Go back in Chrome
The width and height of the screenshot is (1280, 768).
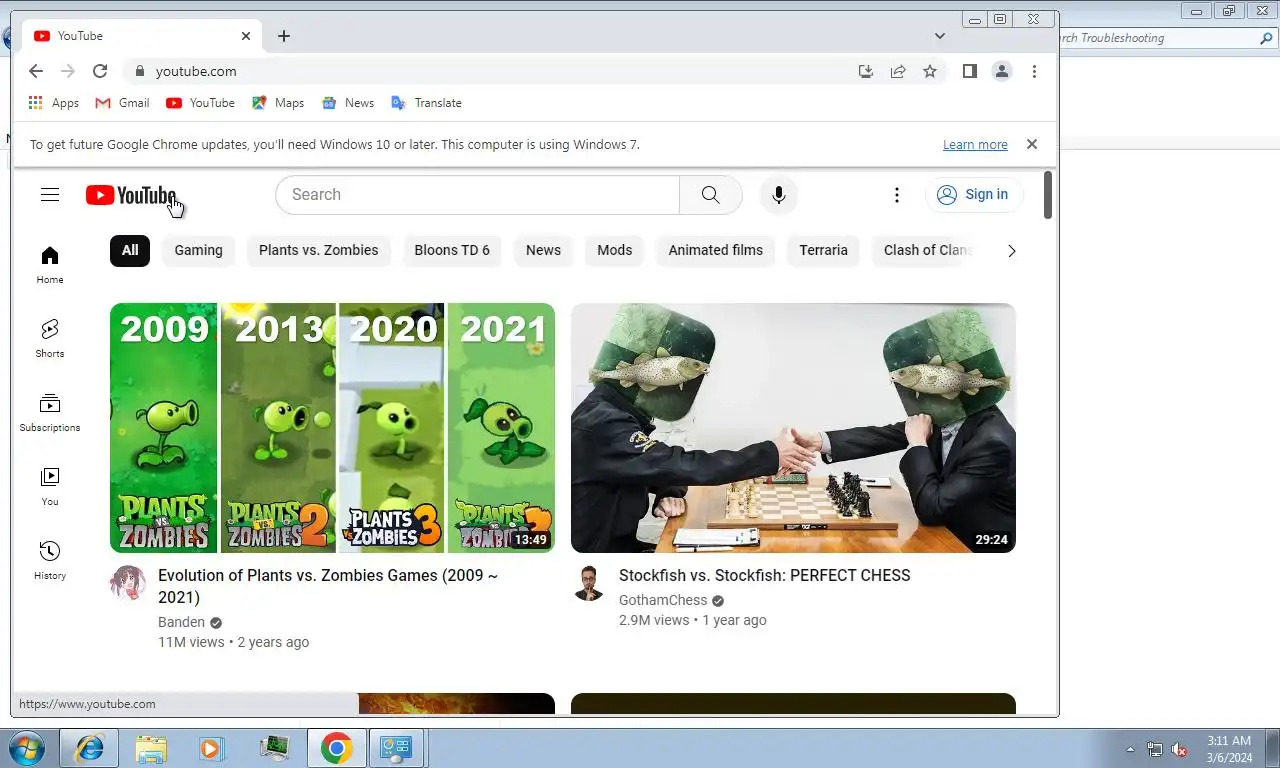36,71
